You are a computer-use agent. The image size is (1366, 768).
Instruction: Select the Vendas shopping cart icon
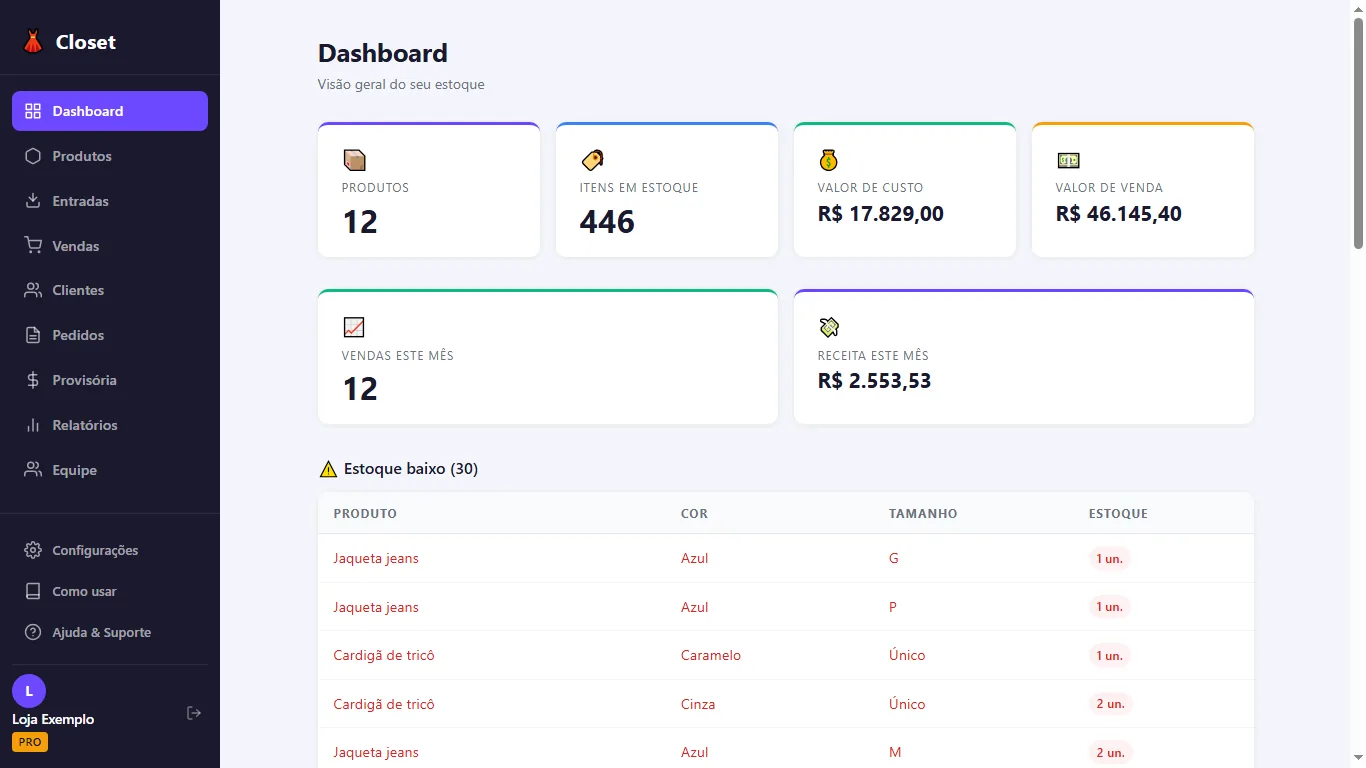tap(33, 246)
